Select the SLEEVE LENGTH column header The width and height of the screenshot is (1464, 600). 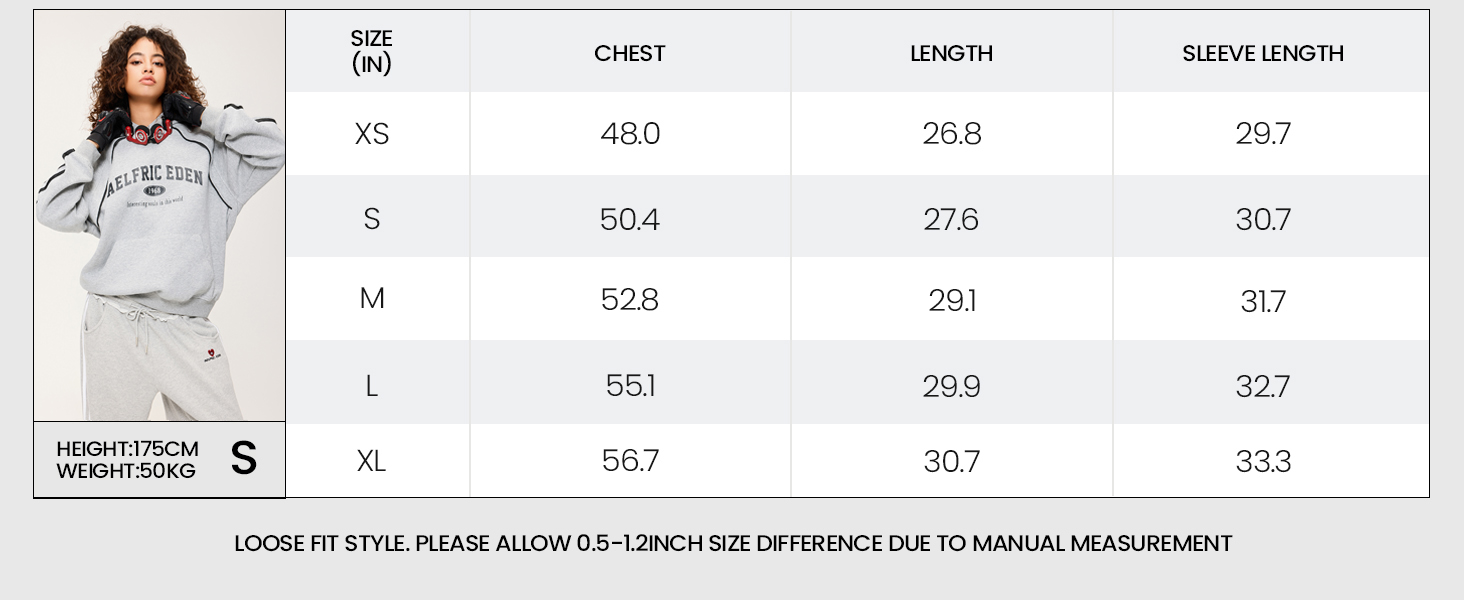(x=1263, y=53)
